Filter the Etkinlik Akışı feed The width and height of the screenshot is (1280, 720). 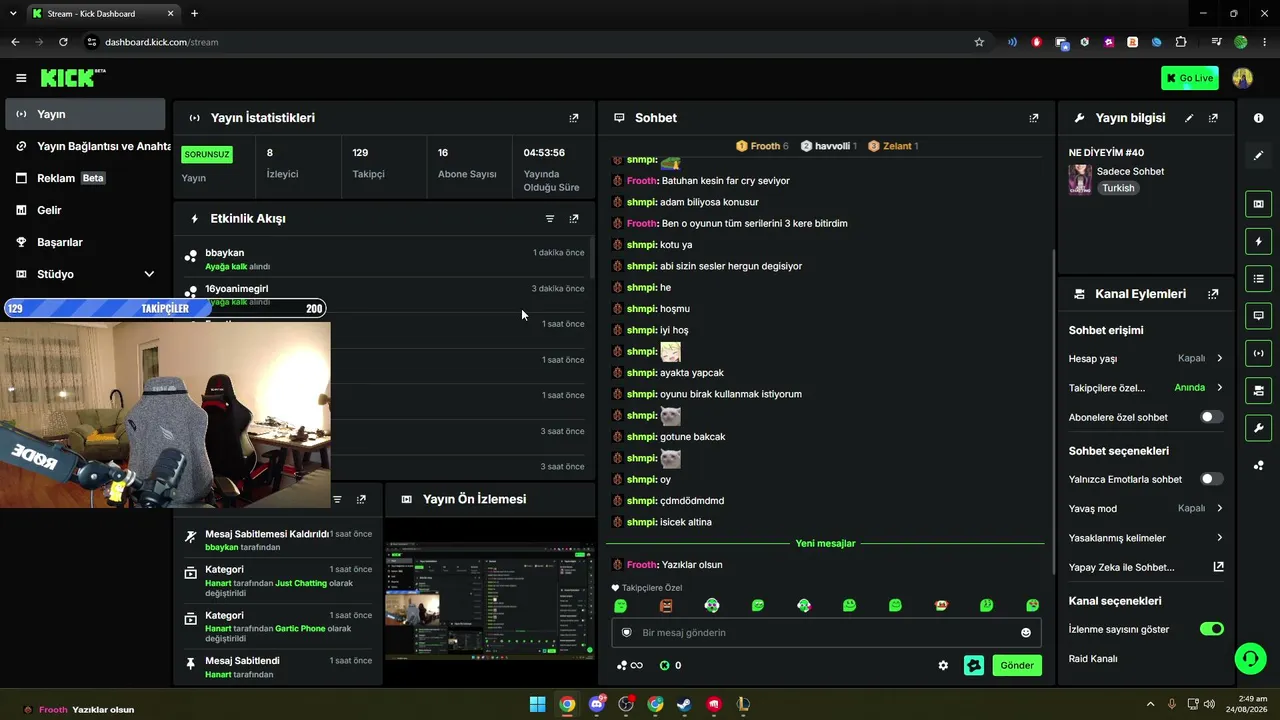tap(550, 218)
